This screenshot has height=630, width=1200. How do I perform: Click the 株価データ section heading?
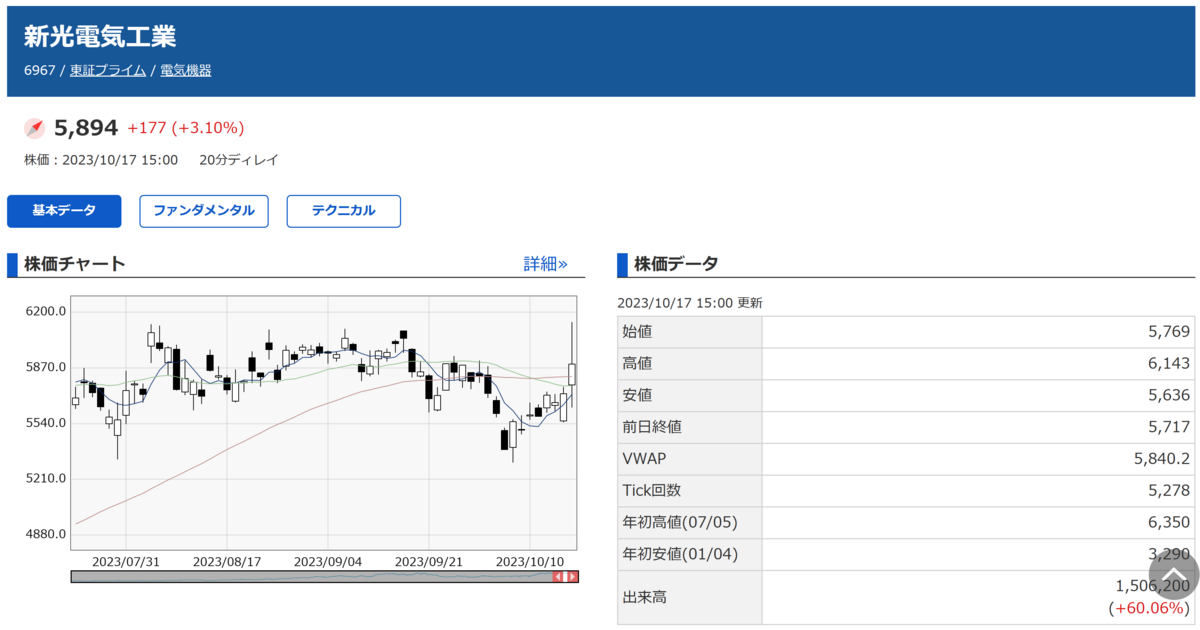click(x=676, y=264)
